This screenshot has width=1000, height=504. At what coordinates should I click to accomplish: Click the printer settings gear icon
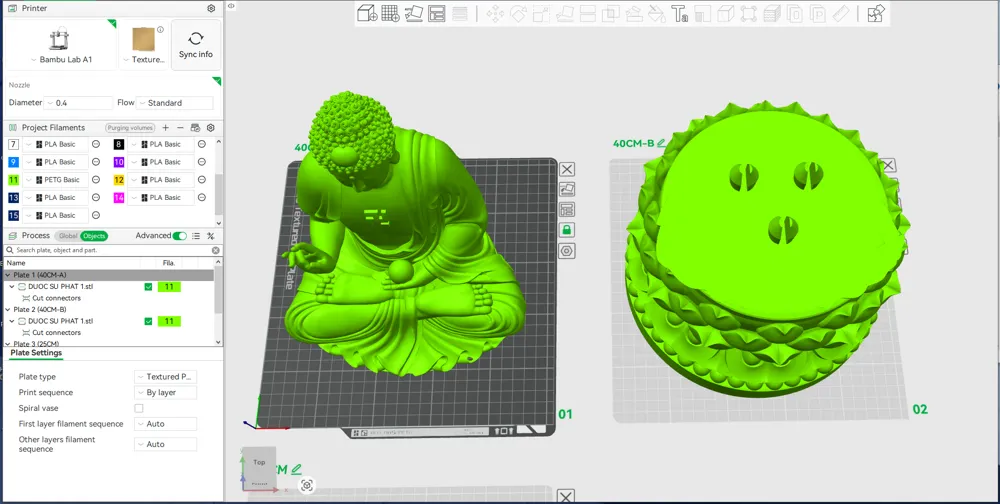tap(211, 8)
